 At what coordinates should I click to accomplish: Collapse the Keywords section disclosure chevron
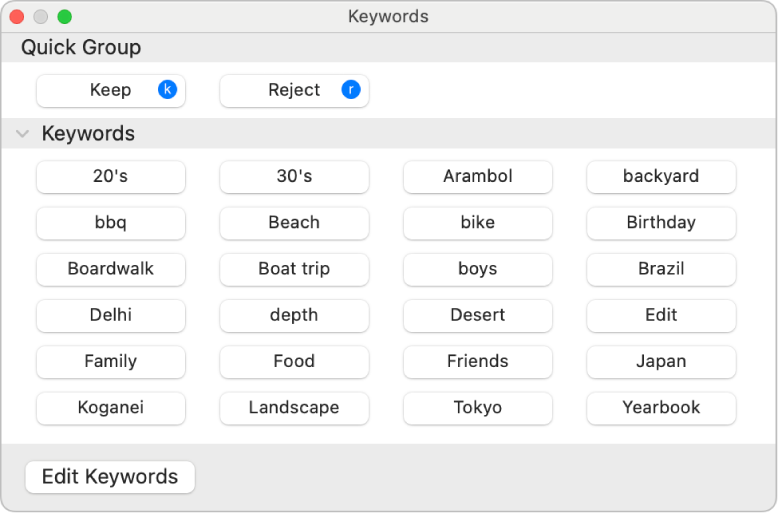(x=22, y=134)
